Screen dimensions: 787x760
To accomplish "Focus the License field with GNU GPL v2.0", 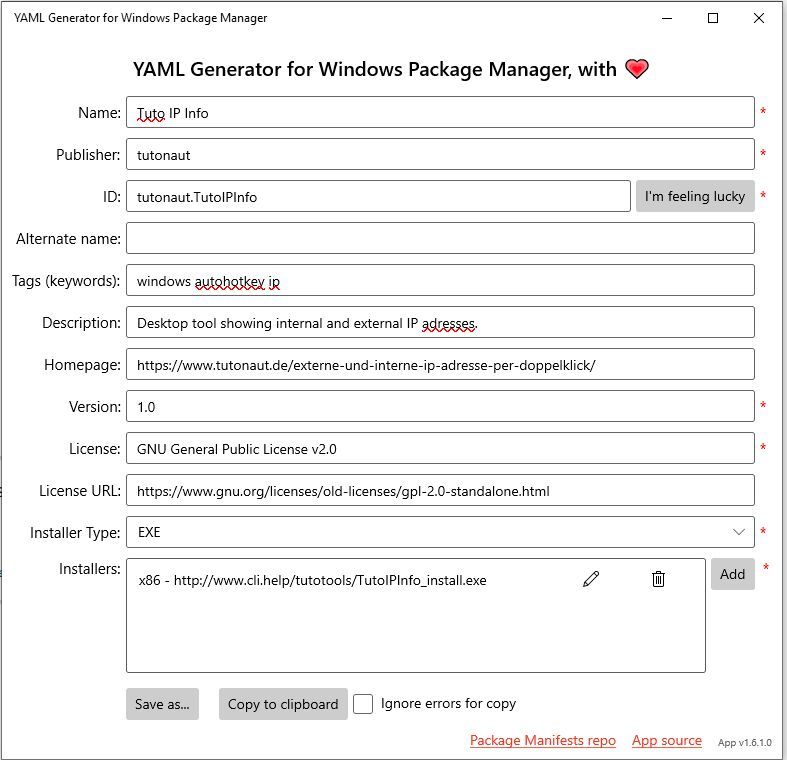I will coord(440,448).
